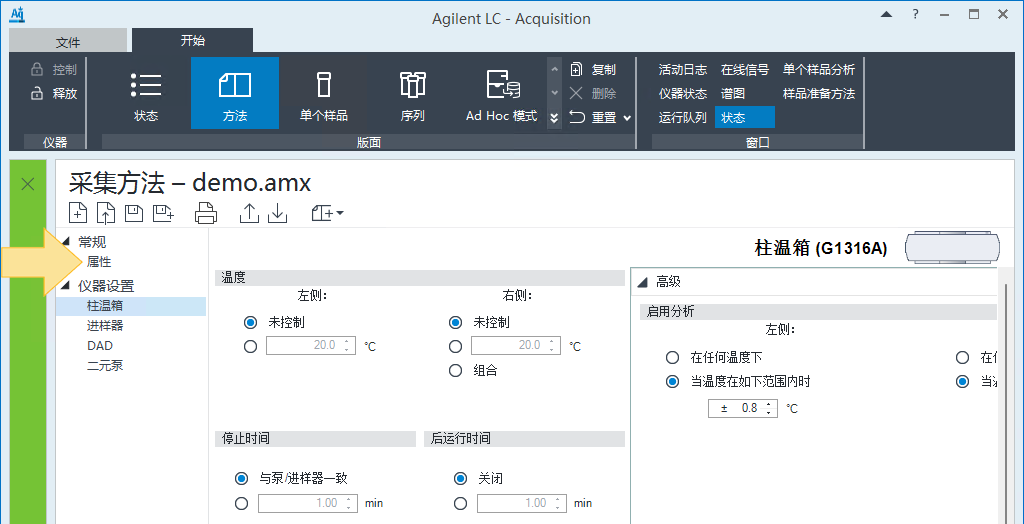Image resolution: width=1024 pixels, height=524 pixels.
Task: Click the 重置 layout button
Action: point(592,118)
